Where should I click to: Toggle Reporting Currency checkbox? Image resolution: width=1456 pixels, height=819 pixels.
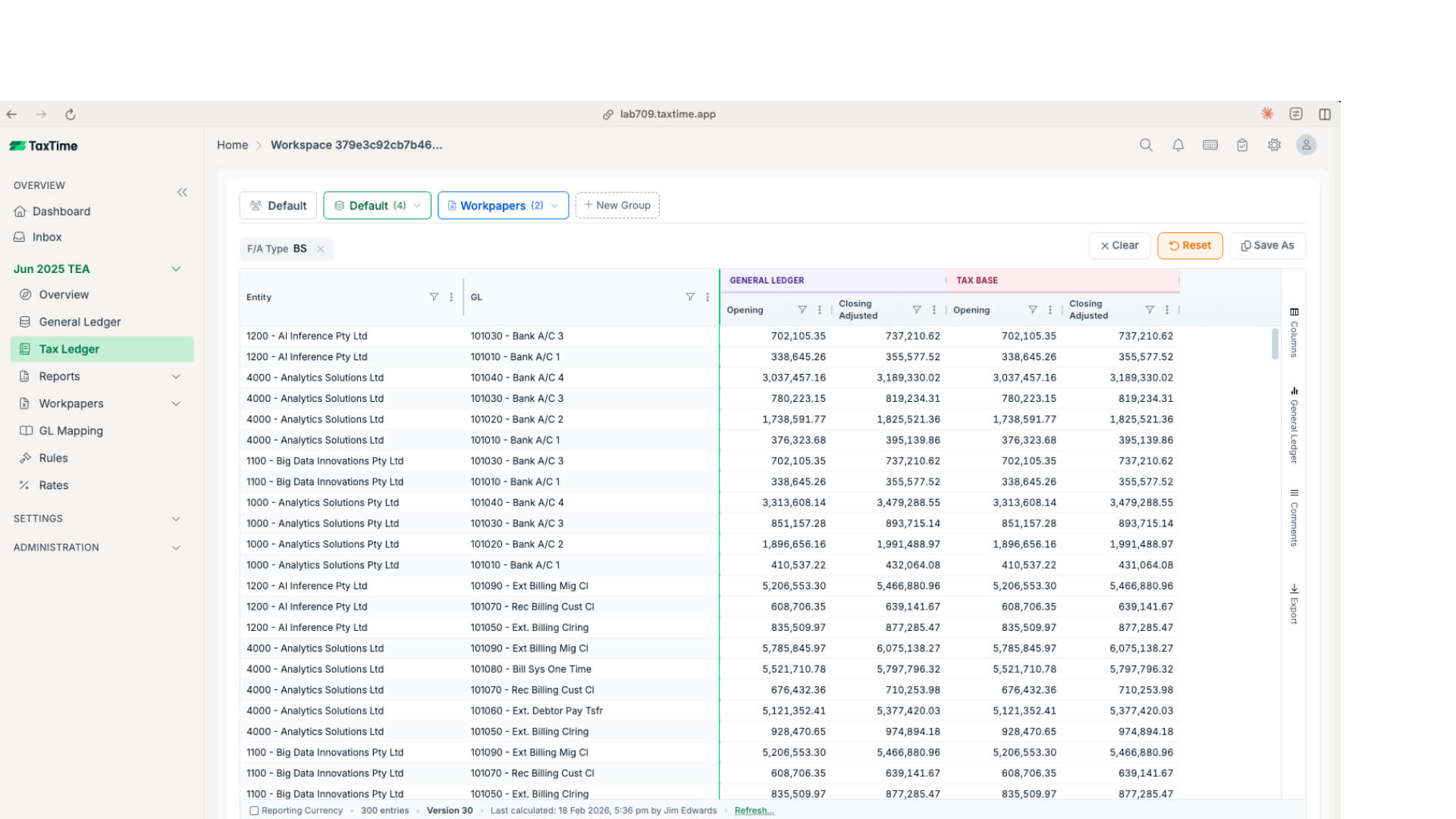coord(254,811)
